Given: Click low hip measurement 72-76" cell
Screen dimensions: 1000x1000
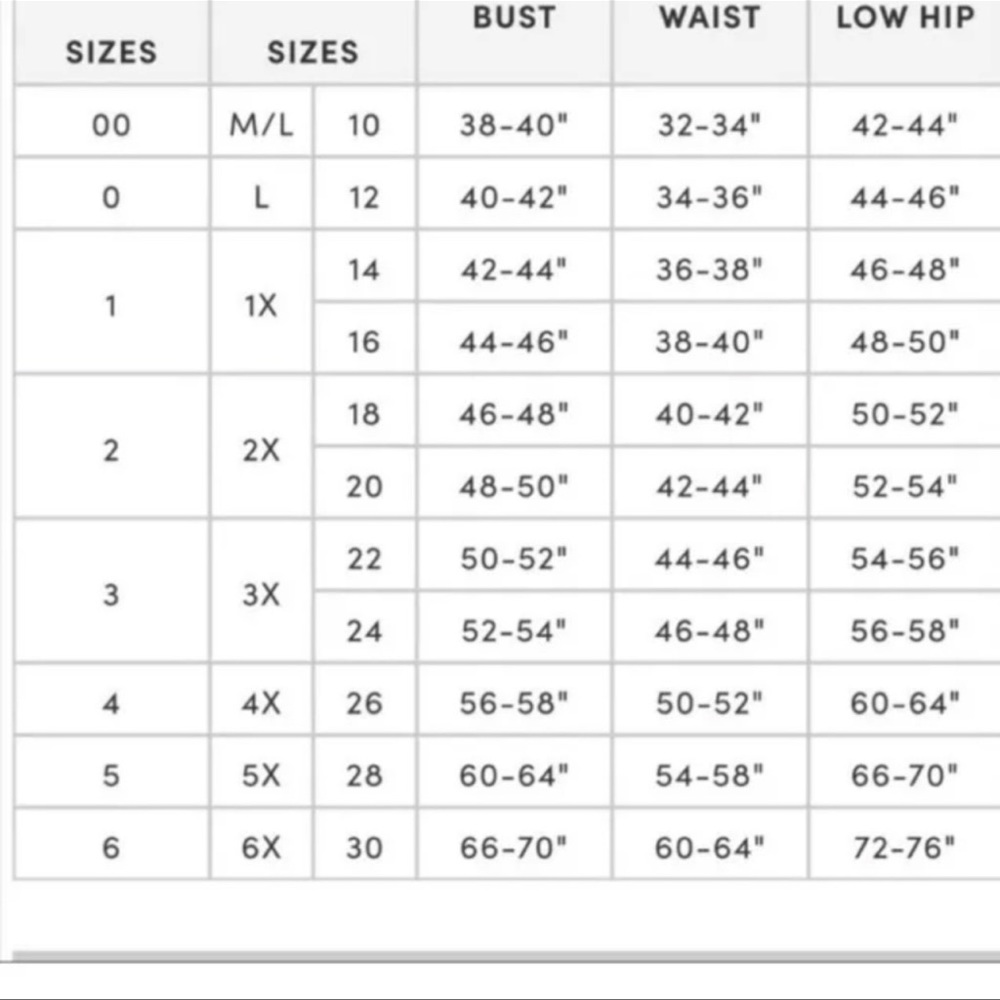Looking at the screenshot, I should tap(905, 848).
